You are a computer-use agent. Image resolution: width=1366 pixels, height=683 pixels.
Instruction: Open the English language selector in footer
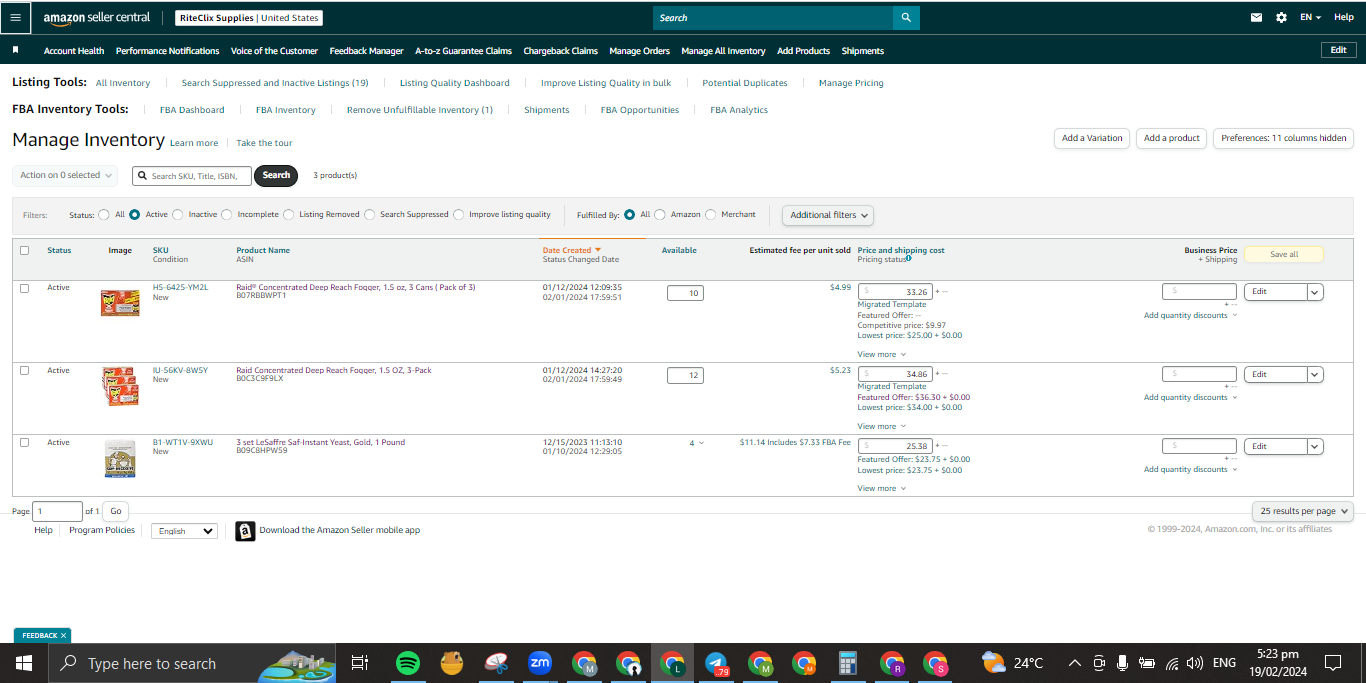point(184,531)
